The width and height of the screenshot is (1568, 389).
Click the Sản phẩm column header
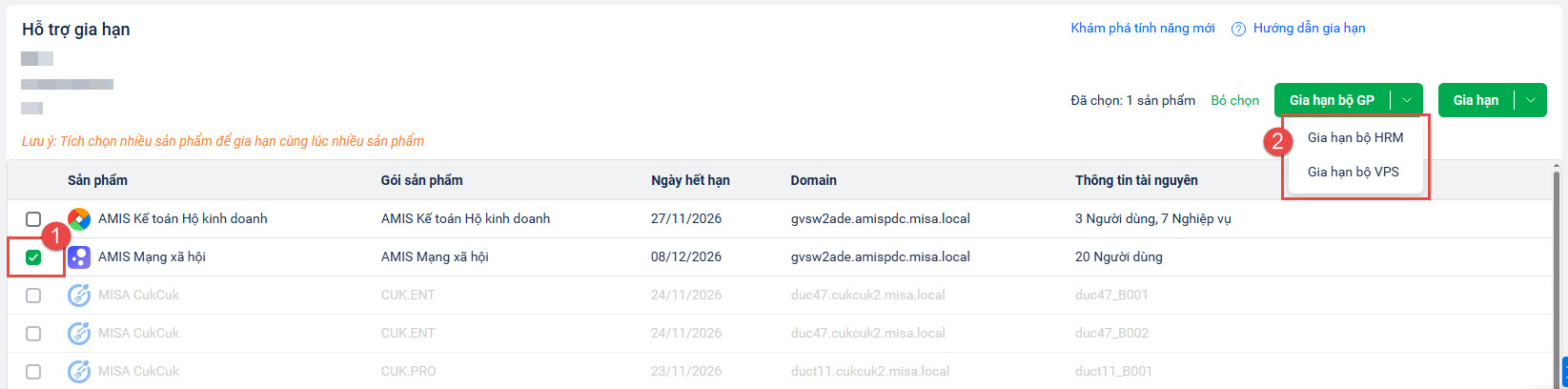point(97,180)
